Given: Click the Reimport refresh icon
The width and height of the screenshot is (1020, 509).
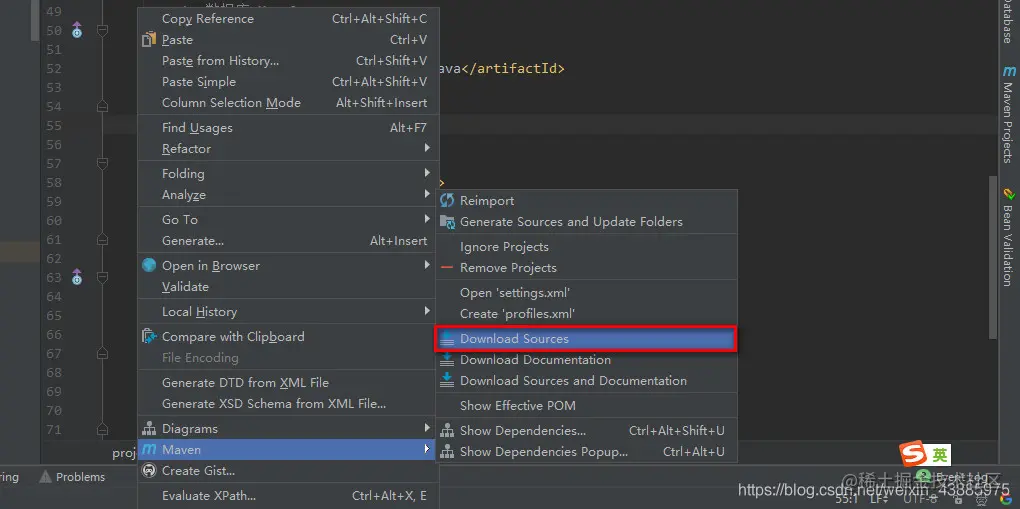Looking at the screenshot, I should [x=447, y=200].
